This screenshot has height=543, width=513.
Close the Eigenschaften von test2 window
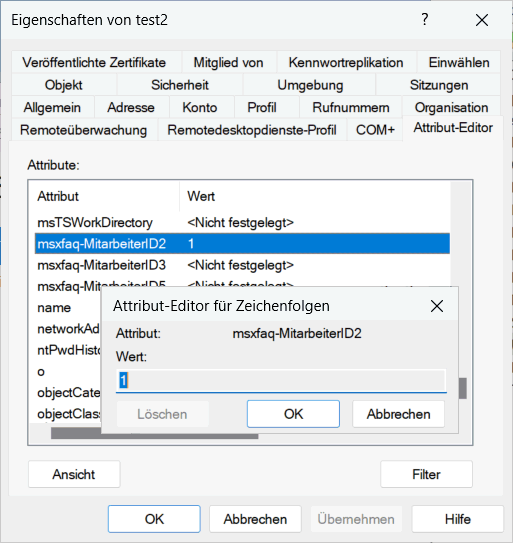point(482,20)
